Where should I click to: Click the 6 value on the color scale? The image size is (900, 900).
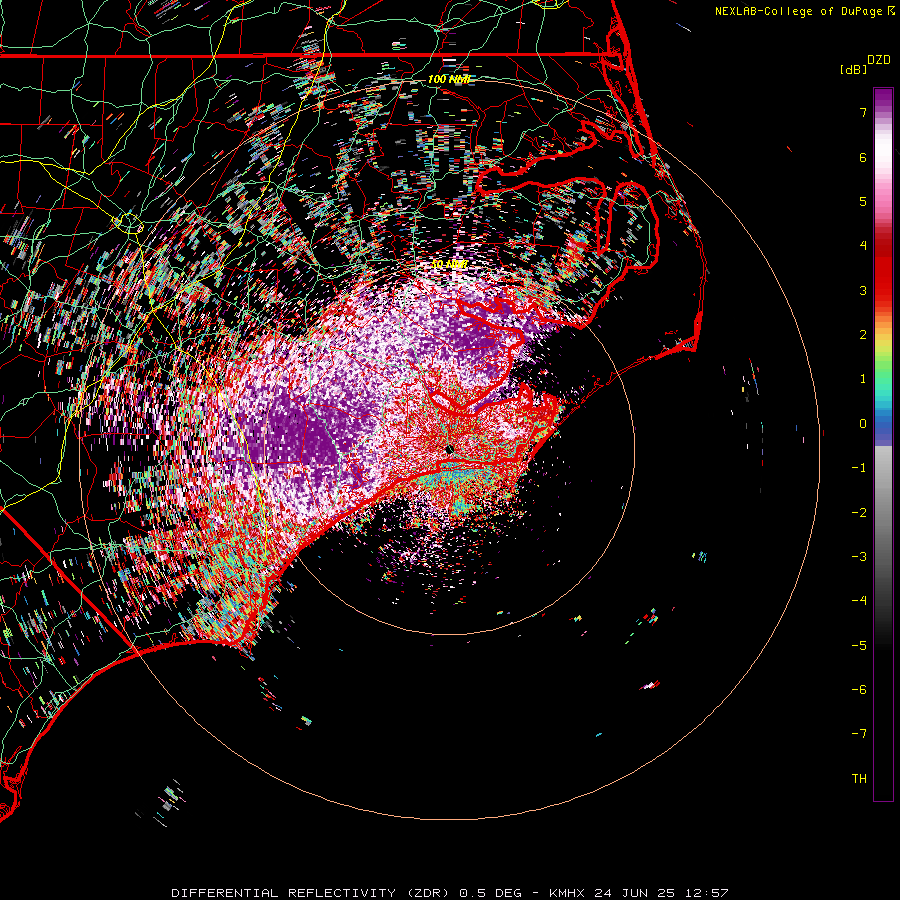[863, 157]
